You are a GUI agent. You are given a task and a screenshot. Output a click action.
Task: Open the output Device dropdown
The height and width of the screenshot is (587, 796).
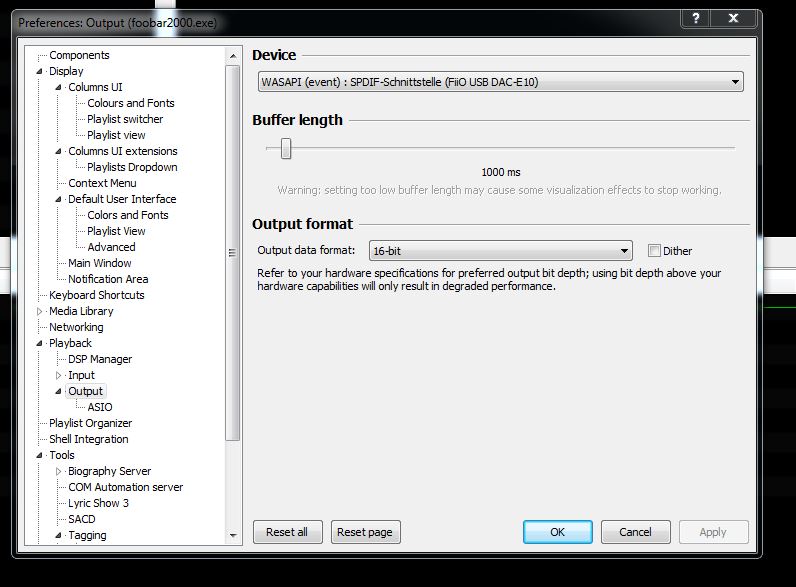(x=500, y=82)
